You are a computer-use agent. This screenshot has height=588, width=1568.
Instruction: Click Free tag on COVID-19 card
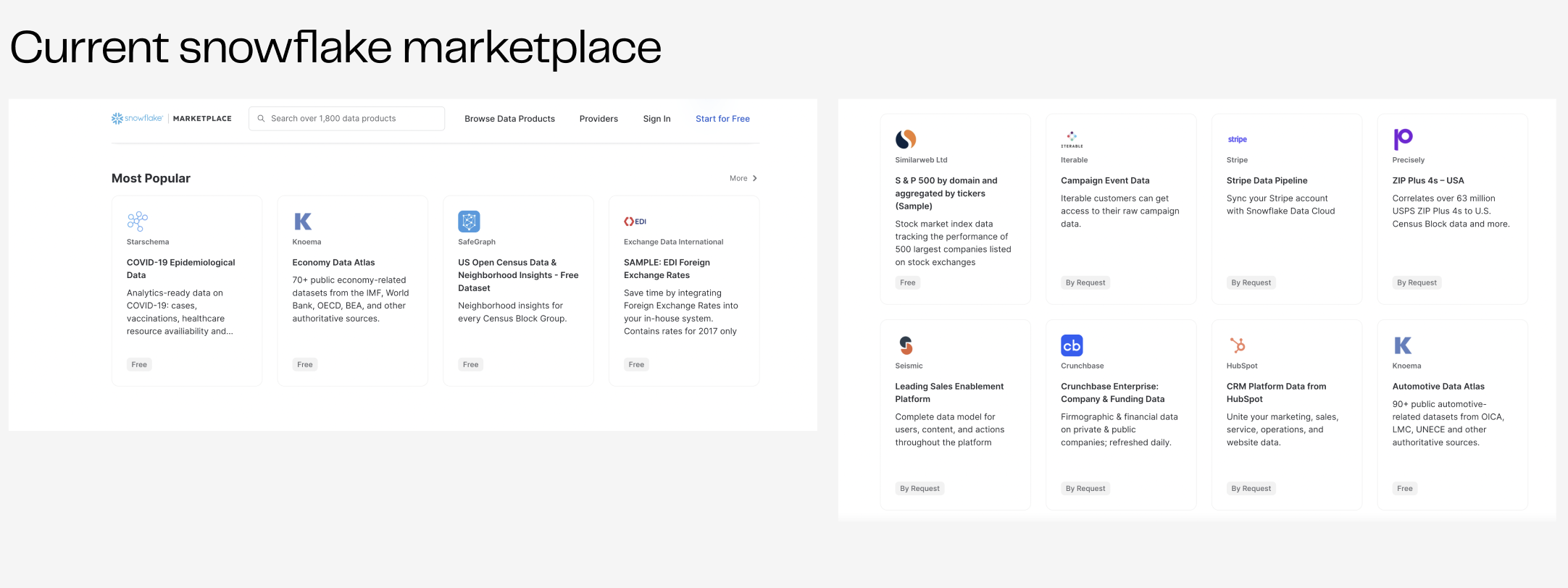tap(139, 364)
